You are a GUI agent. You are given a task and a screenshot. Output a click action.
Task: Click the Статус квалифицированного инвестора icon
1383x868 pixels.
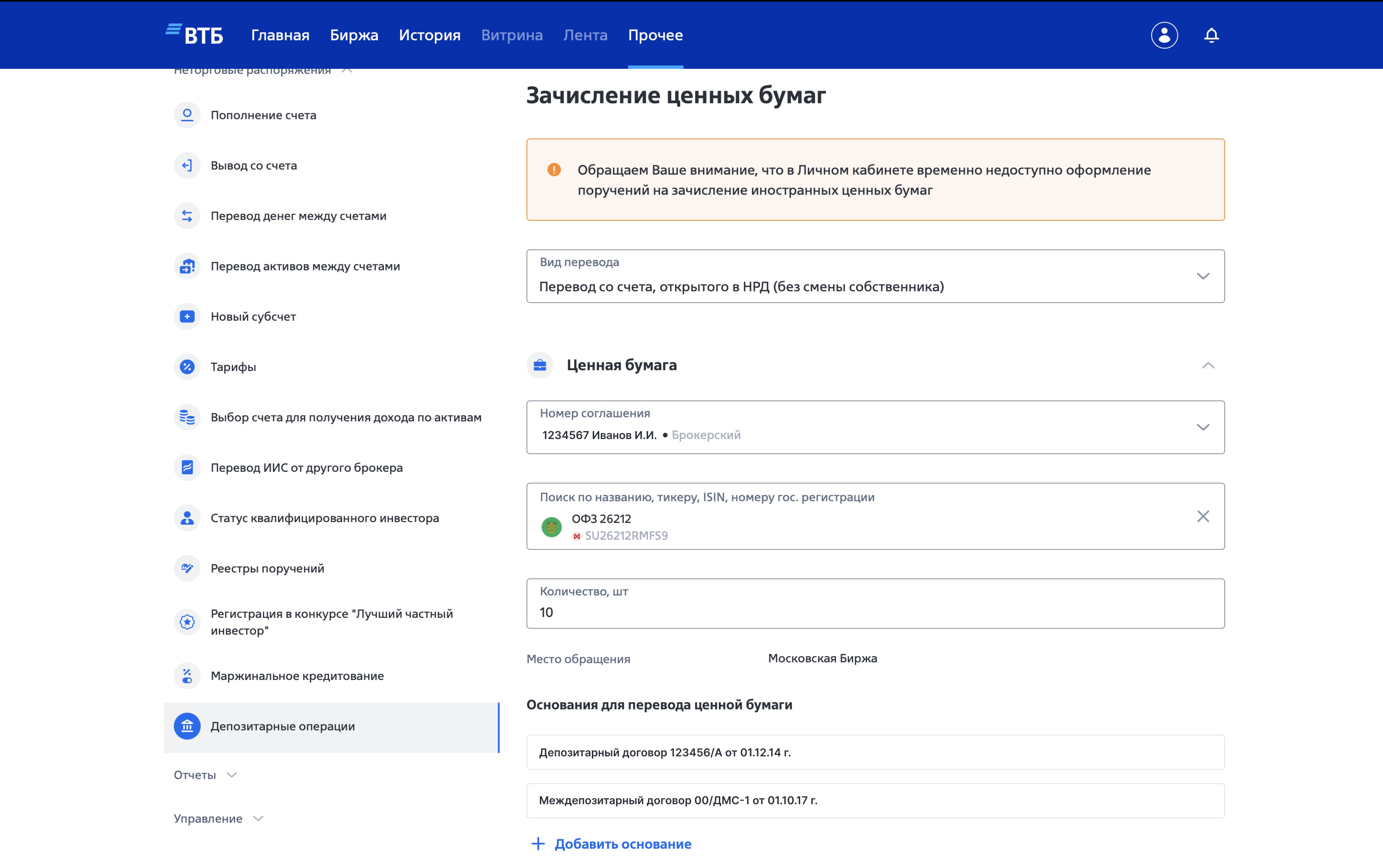[x=187, y=518]
